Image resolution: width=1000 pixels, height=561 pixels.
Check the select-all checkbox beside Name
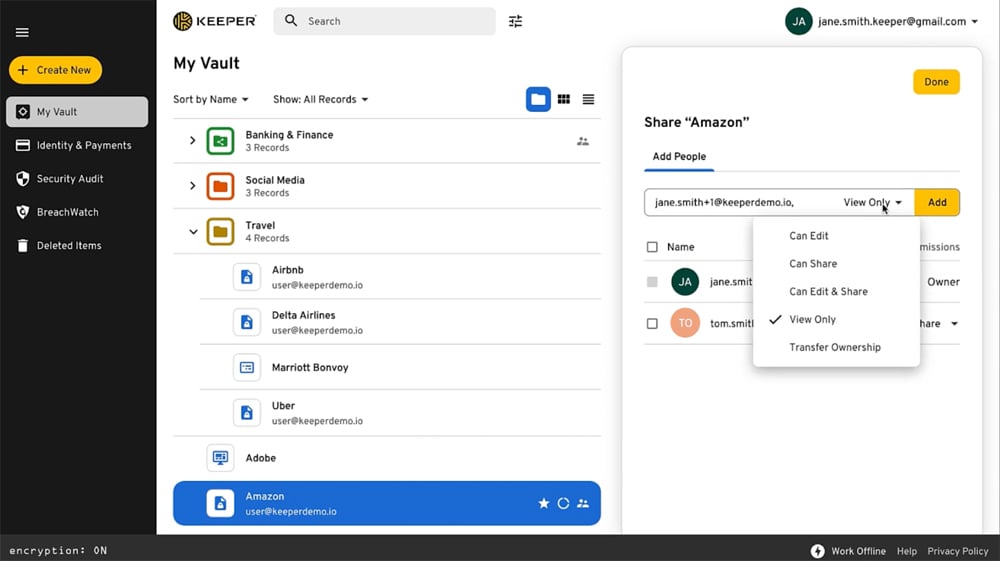(652, 247)
